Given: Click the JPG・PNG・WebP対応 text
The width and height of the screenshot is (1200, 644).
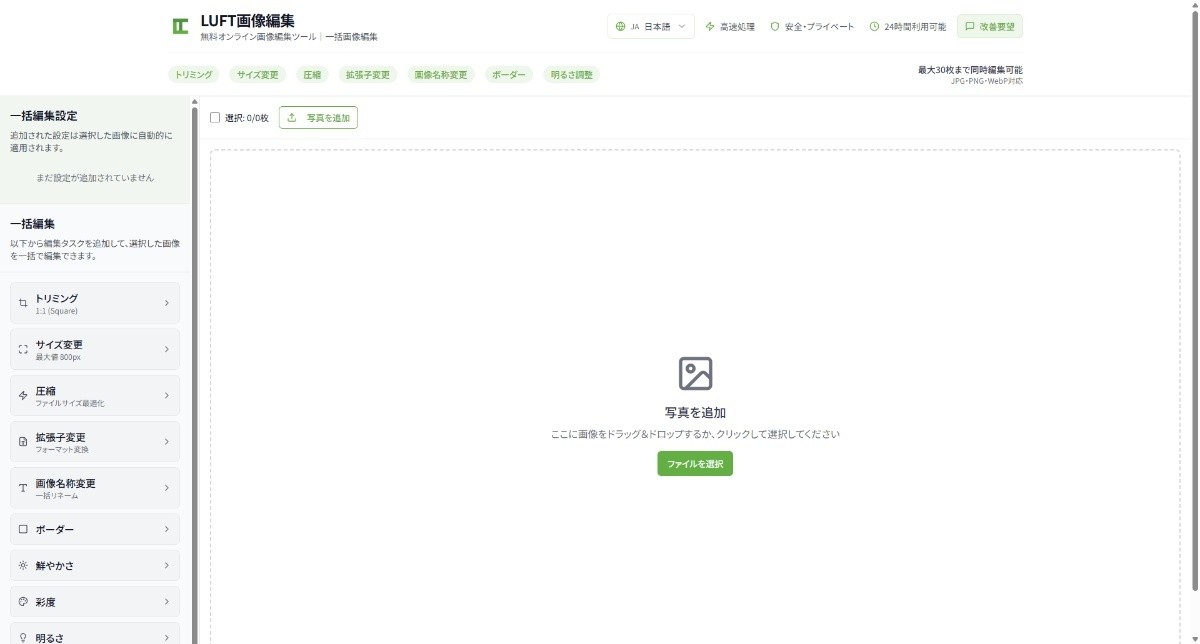Looking at the screenshot, I should click(987, 81).
